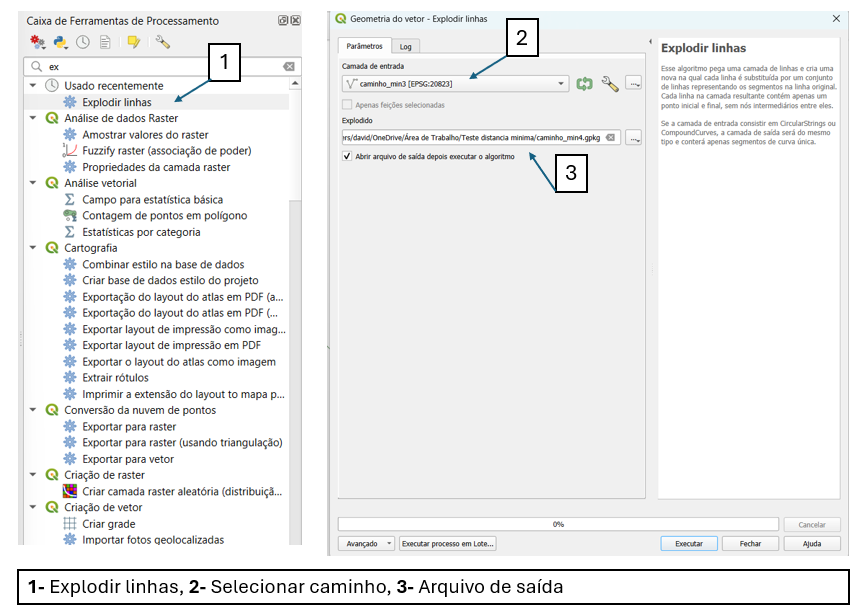
Task: Switch to the Log tab
Action: [406, 45]
